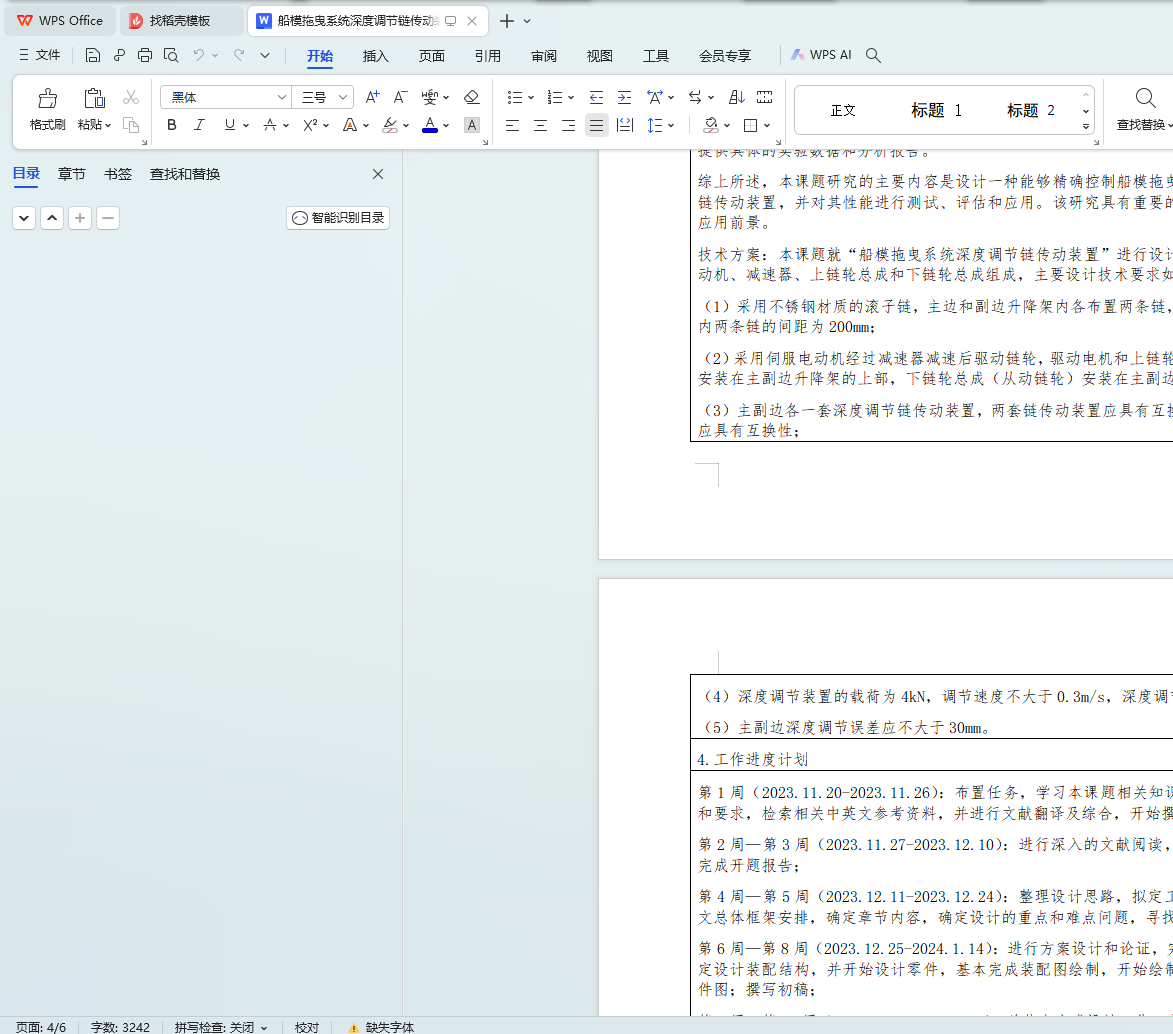Click the Borders icon
This screenshot has height=1034, width=1173.
coord(750,125)
